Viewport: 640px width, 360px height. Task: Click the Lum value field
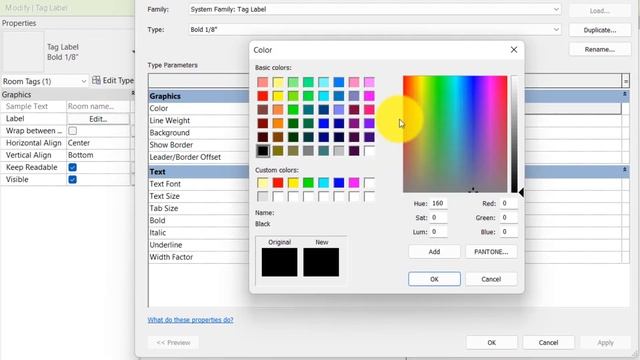pyautogui.click(x=438, y=232)
